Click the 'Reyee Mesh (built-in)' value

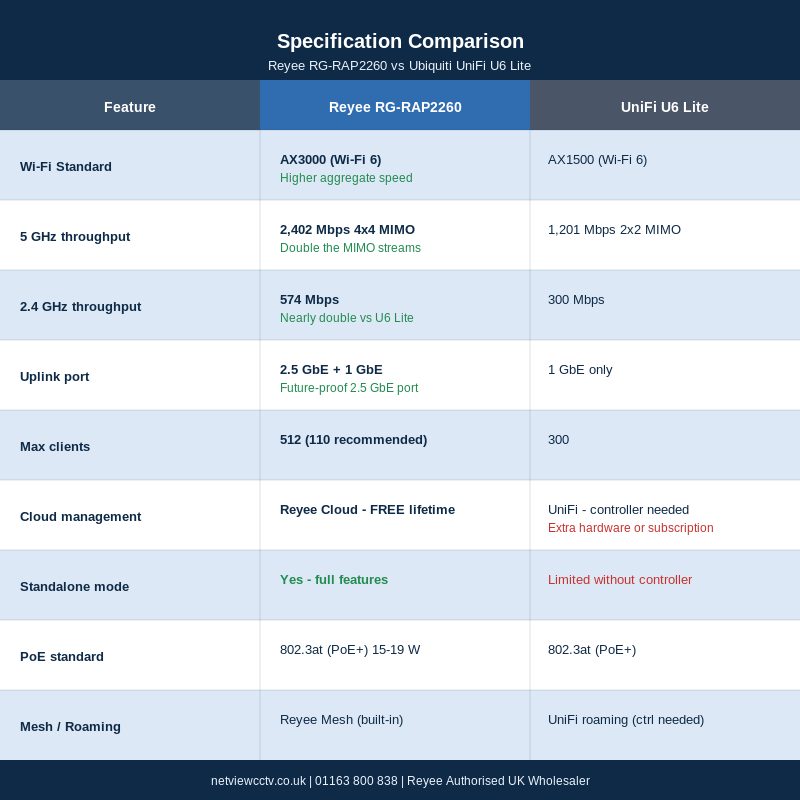pyautogui.click(x=341, y=719)
